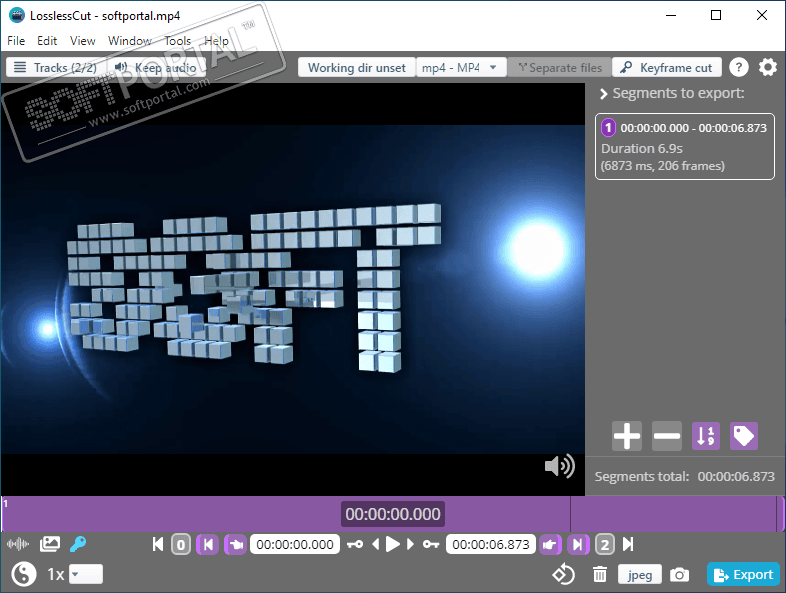
Task: Click the cut start time field 00:00:00.000
Action: 295,544
